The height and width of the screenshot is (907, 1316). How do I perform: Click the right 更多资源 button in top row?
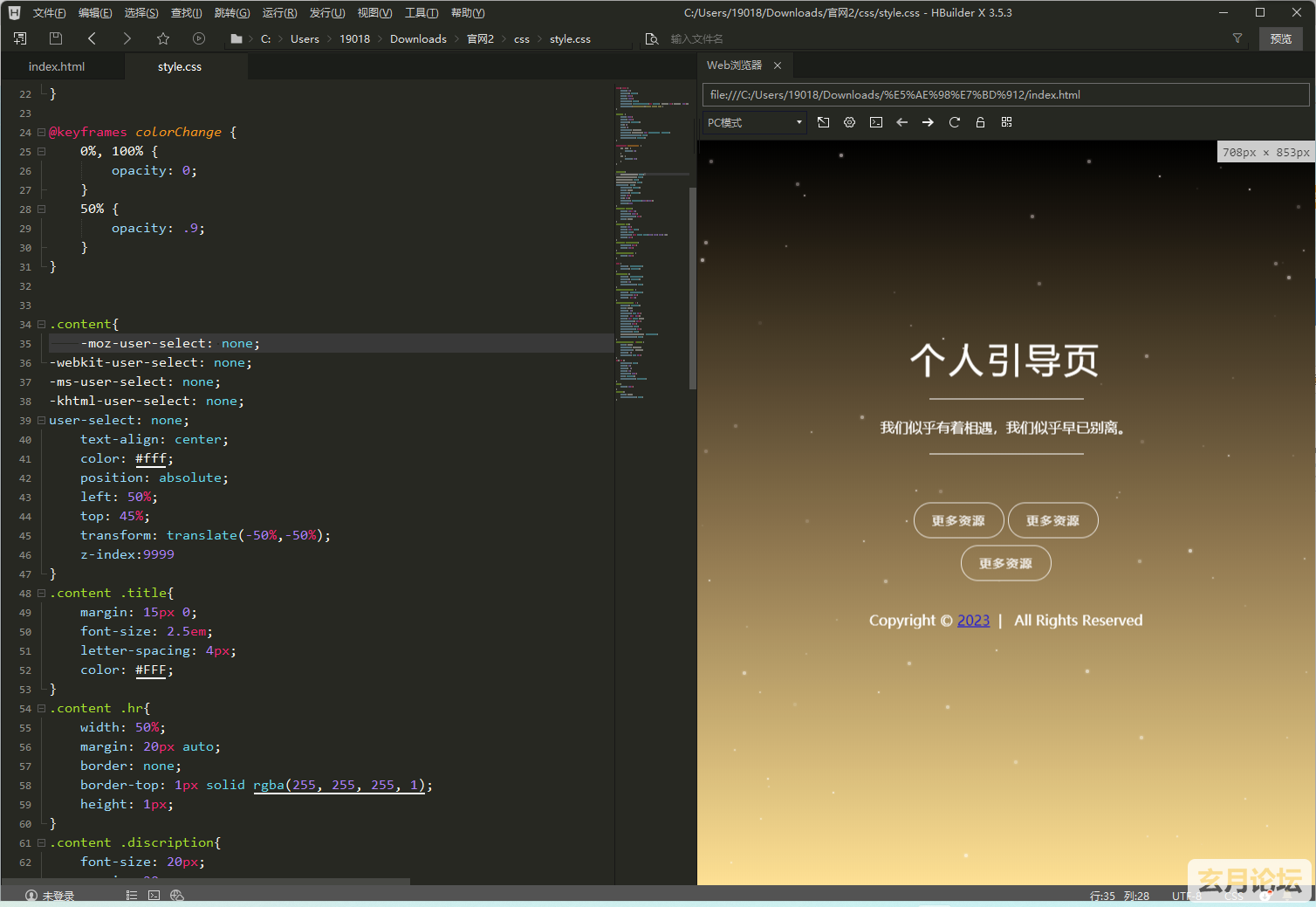click(x=1052, y=520)
